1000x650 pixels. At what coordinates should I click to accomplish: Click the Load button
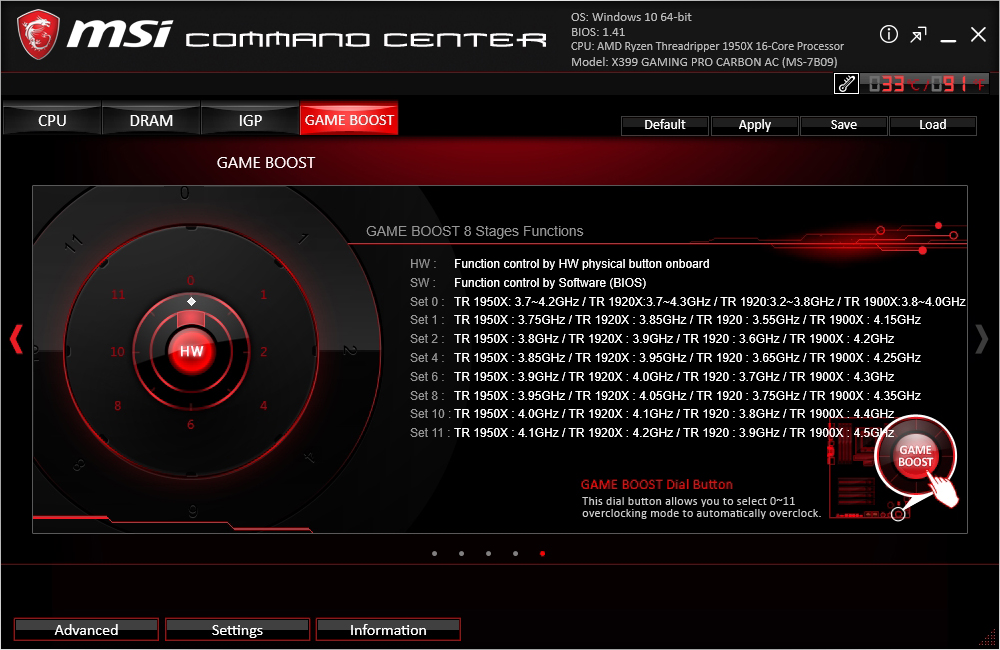932,125
